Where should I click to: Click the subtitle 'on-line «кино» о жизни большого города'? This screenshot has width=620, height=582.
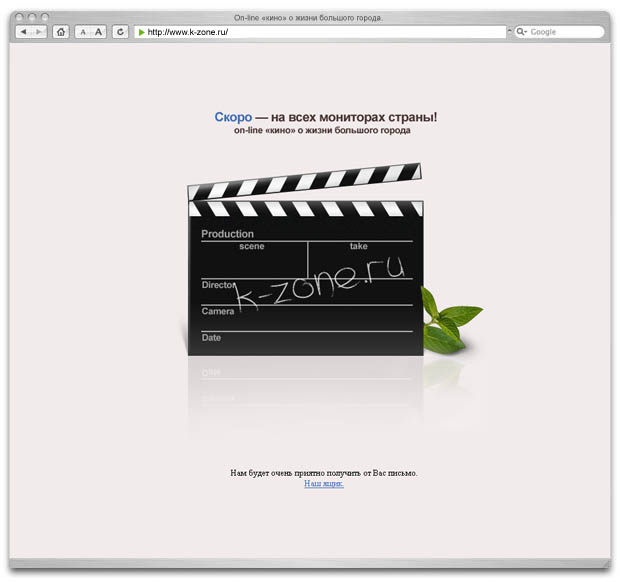tap(322, 130)
